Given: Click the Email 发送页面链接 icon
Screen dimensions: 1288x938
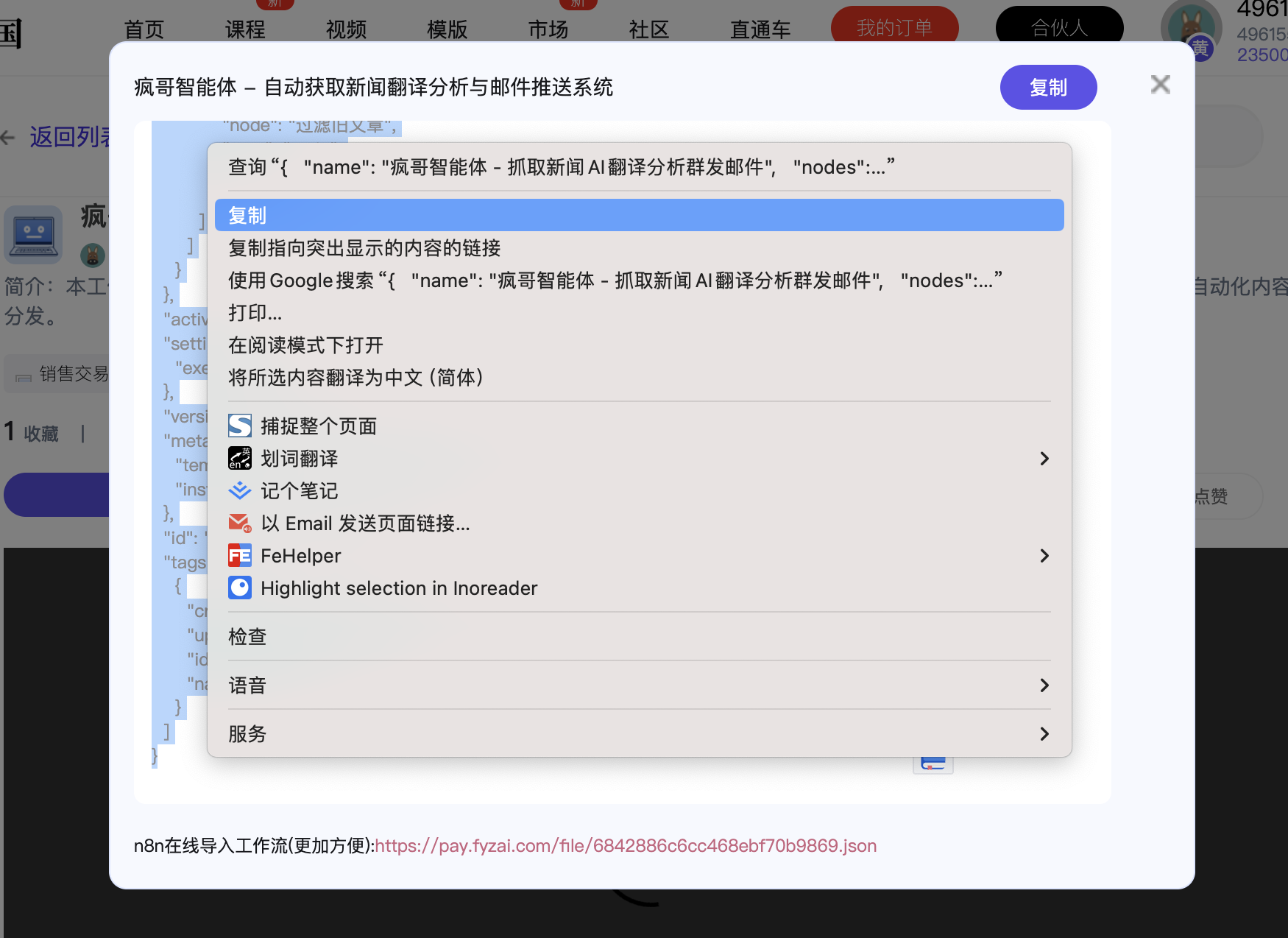Looking at the screenshot, I should (240, 523).
